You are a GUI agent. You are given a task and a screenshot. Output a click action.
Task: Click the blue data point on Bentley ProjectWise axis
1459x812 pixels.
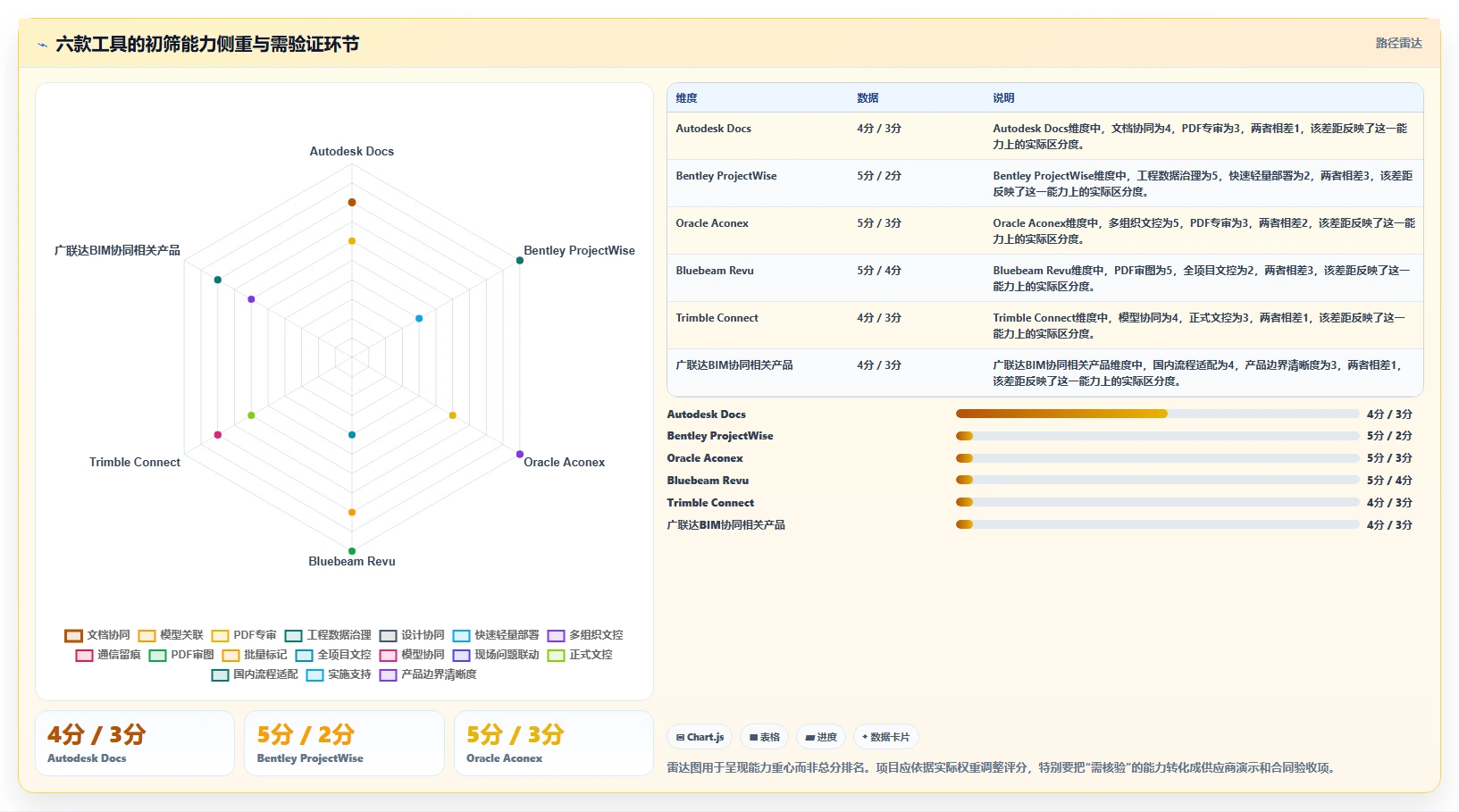pyautogui.click(x=419, y=318)
